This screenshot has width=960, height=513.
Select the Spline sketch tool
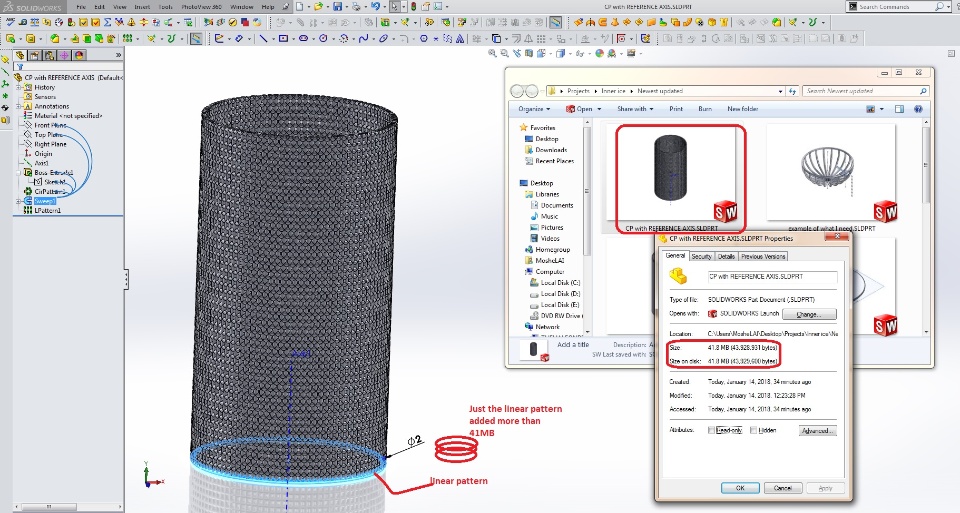click(x=364, y=38)
